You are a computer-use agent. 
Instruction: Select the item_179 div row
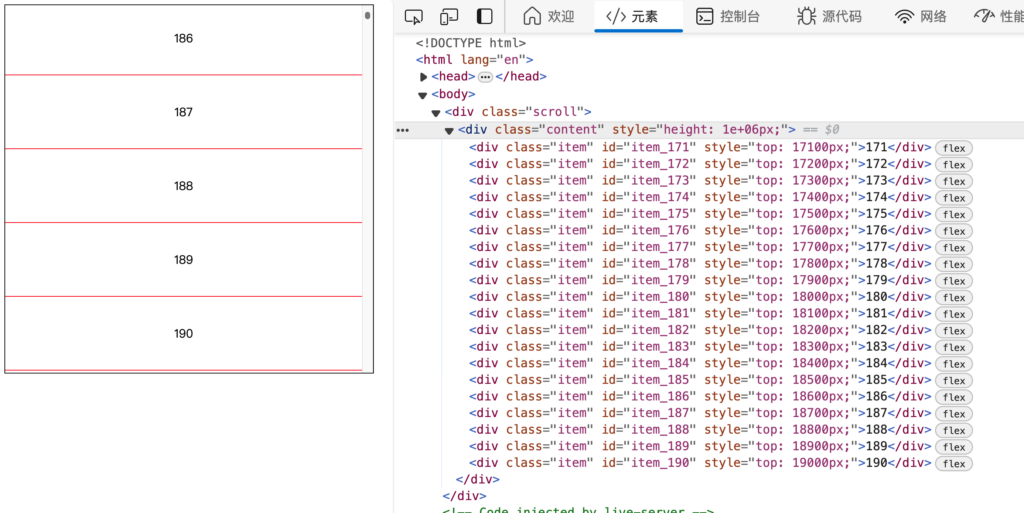[x=700, y=280]
